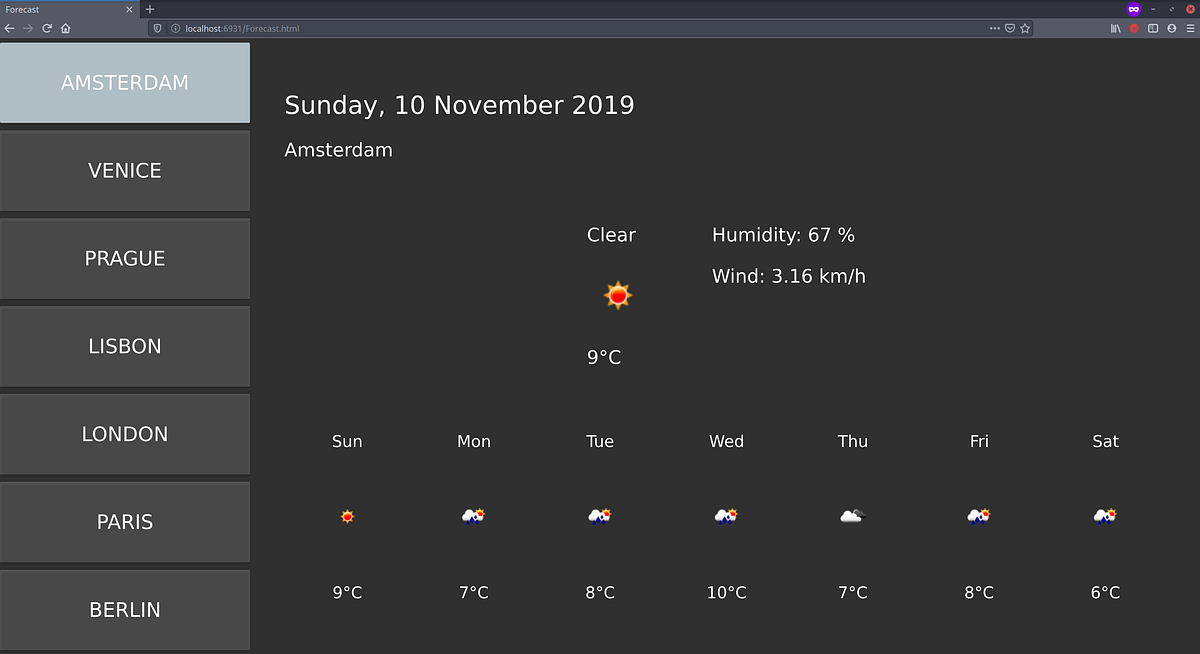Click the large Clear sun weather icon
The height and width of the screenshot is (654, 1200).
coord(617,295)
